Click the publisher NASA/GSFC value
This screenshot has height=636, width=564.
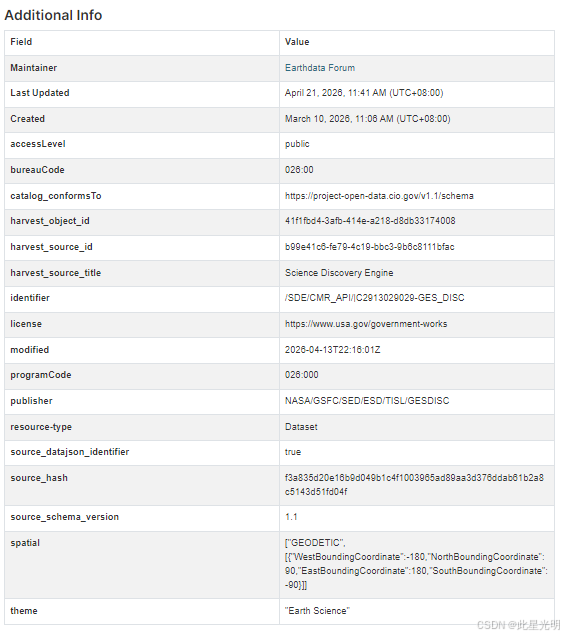pos(367,401)
